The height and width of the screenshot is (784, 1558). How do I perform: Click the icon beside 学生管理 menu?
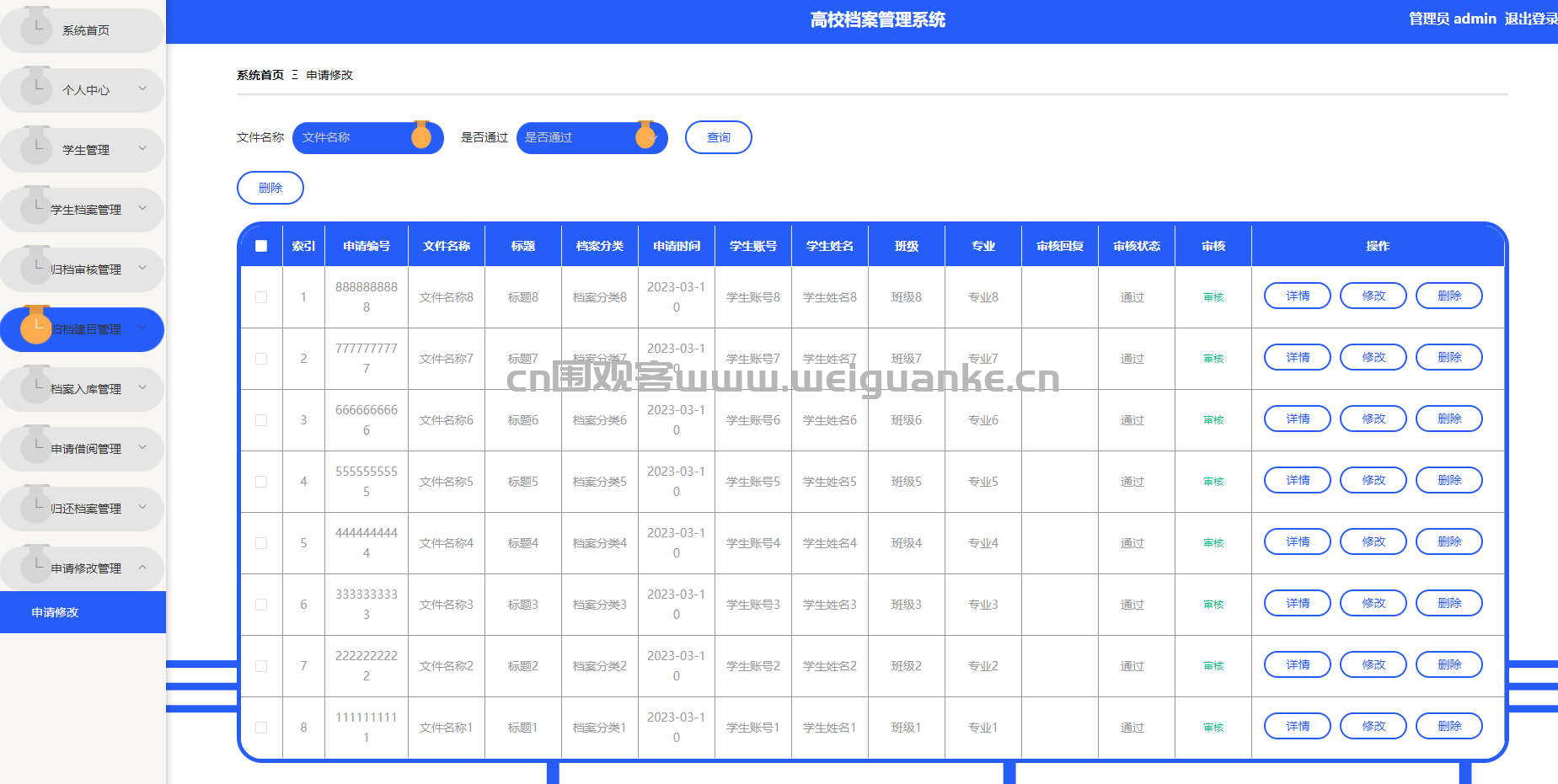pyautogui.click(x=36, y=147)
